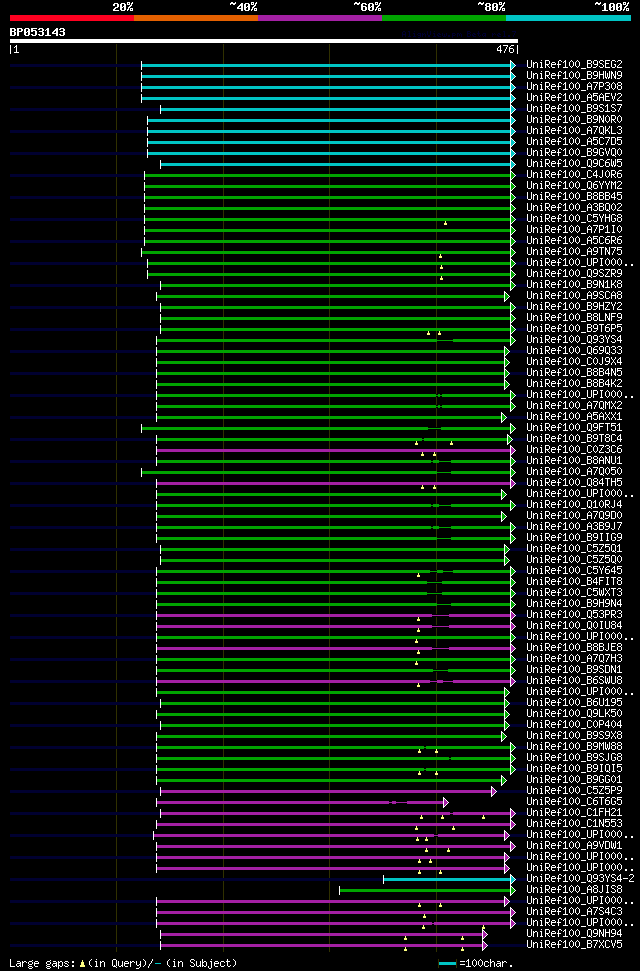Open the UniRef100_Q69Q33 entry

pyautogui.click(x=574, y=351)
